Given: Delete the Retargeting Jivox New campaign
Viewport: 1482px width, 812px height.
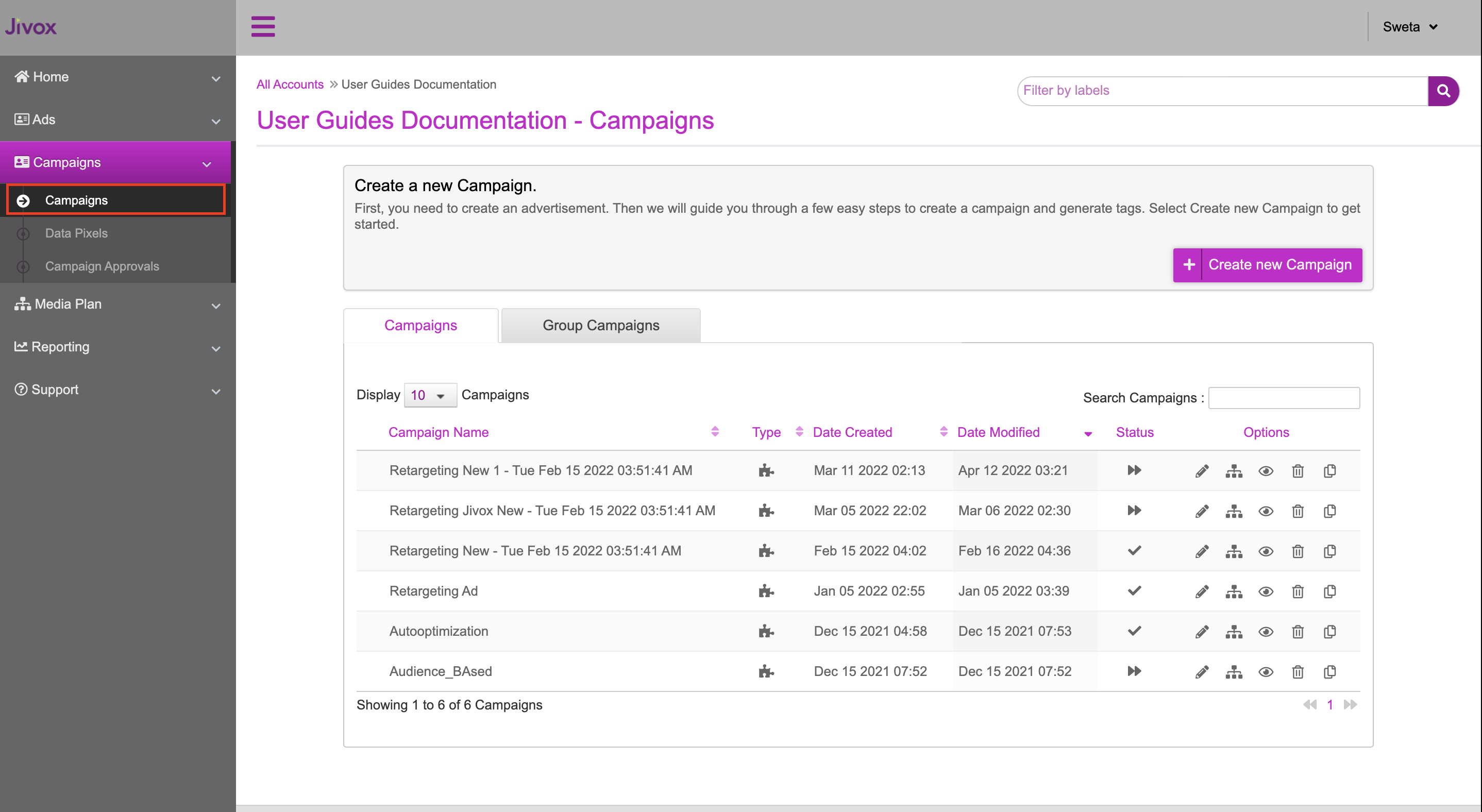Looking at the screenshot, I should pyautogui.click(x=1298, y=511).
